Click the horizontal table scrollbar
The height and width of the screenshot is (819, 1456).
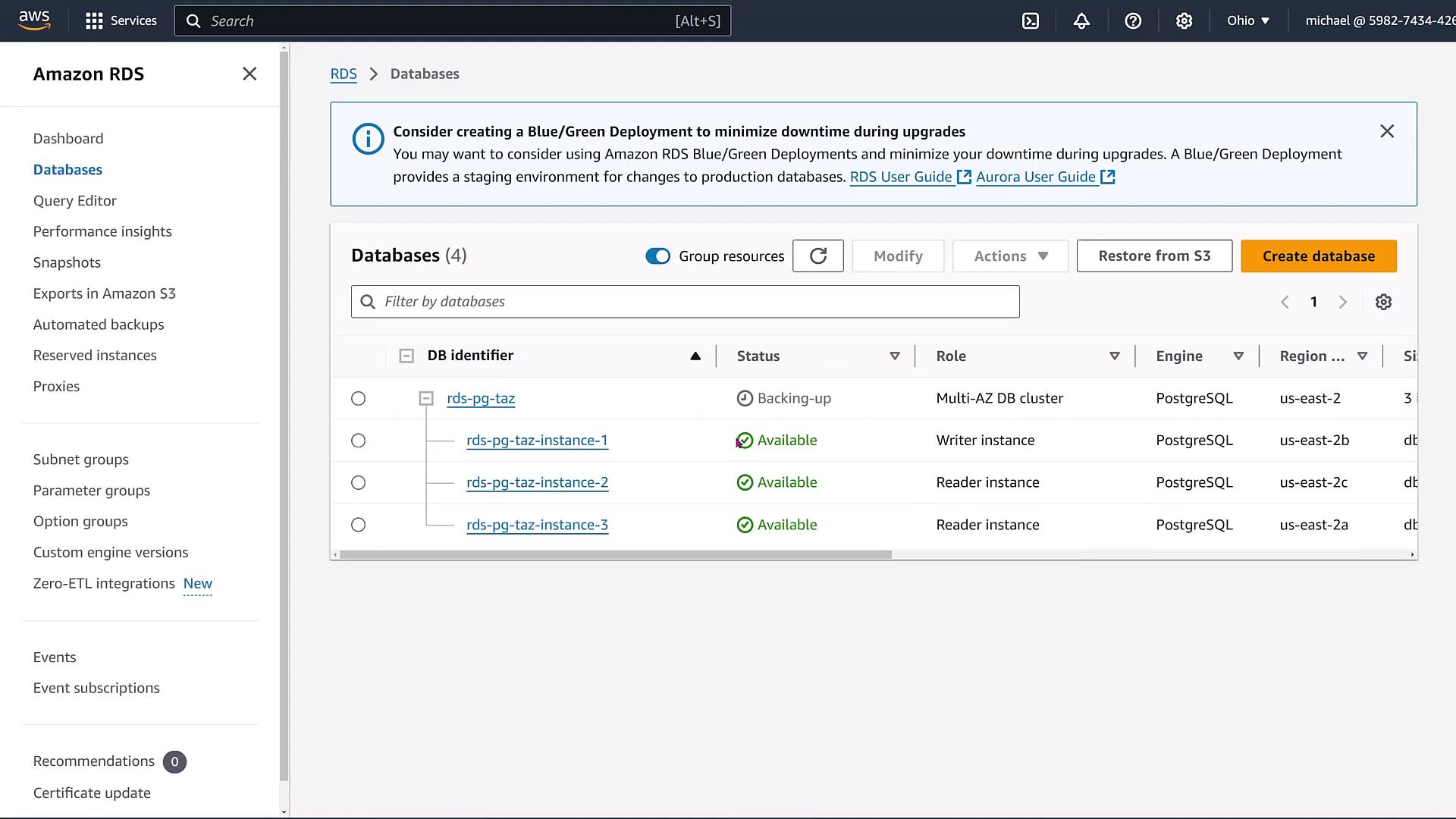pyautogui.click(x=615, y=555)
